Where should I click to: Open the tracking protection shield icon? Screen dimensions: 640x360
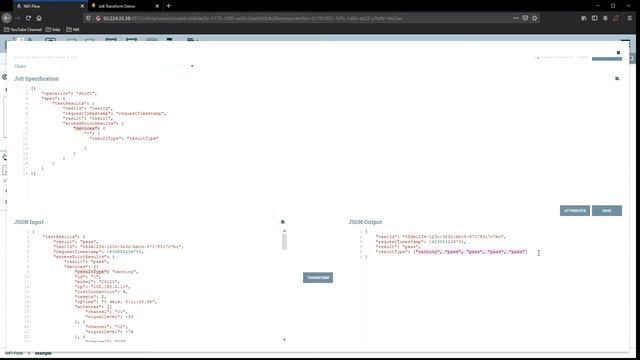coord(89,18)
